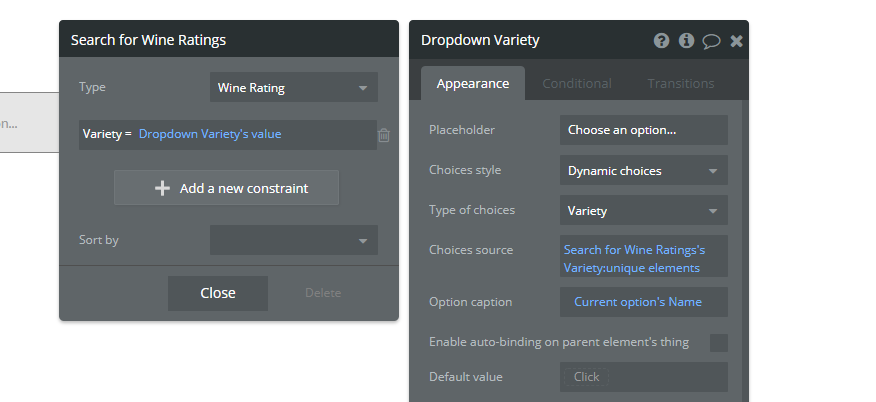876x402 pixels.
Task: Open the Choices style dropdown
Action: (643, 171)
